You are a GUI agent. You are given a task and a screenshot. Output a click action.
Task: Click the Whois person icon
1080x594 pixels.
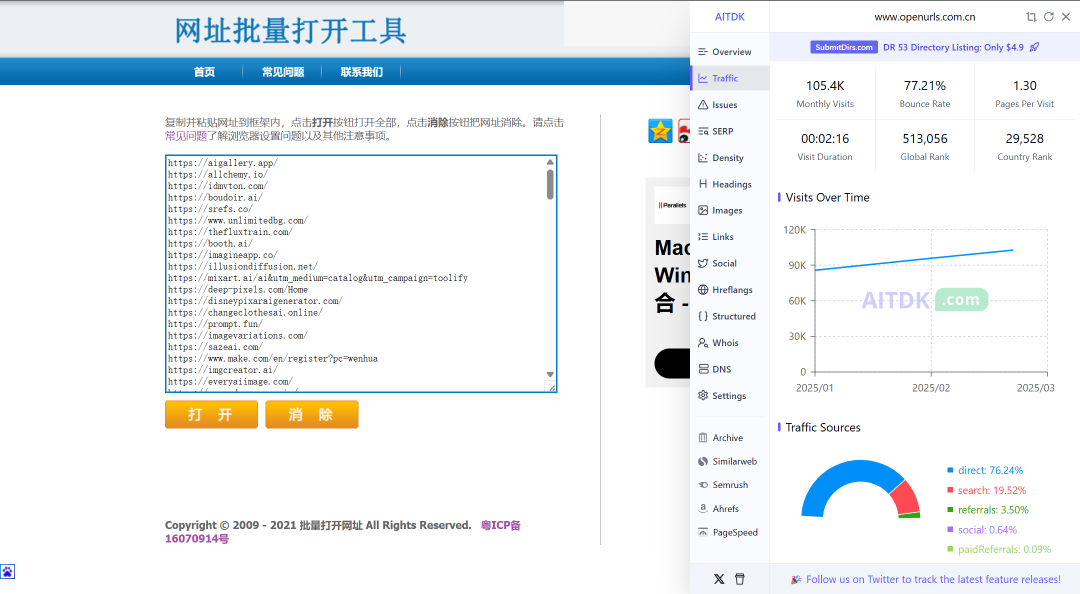tap(703, 342)
